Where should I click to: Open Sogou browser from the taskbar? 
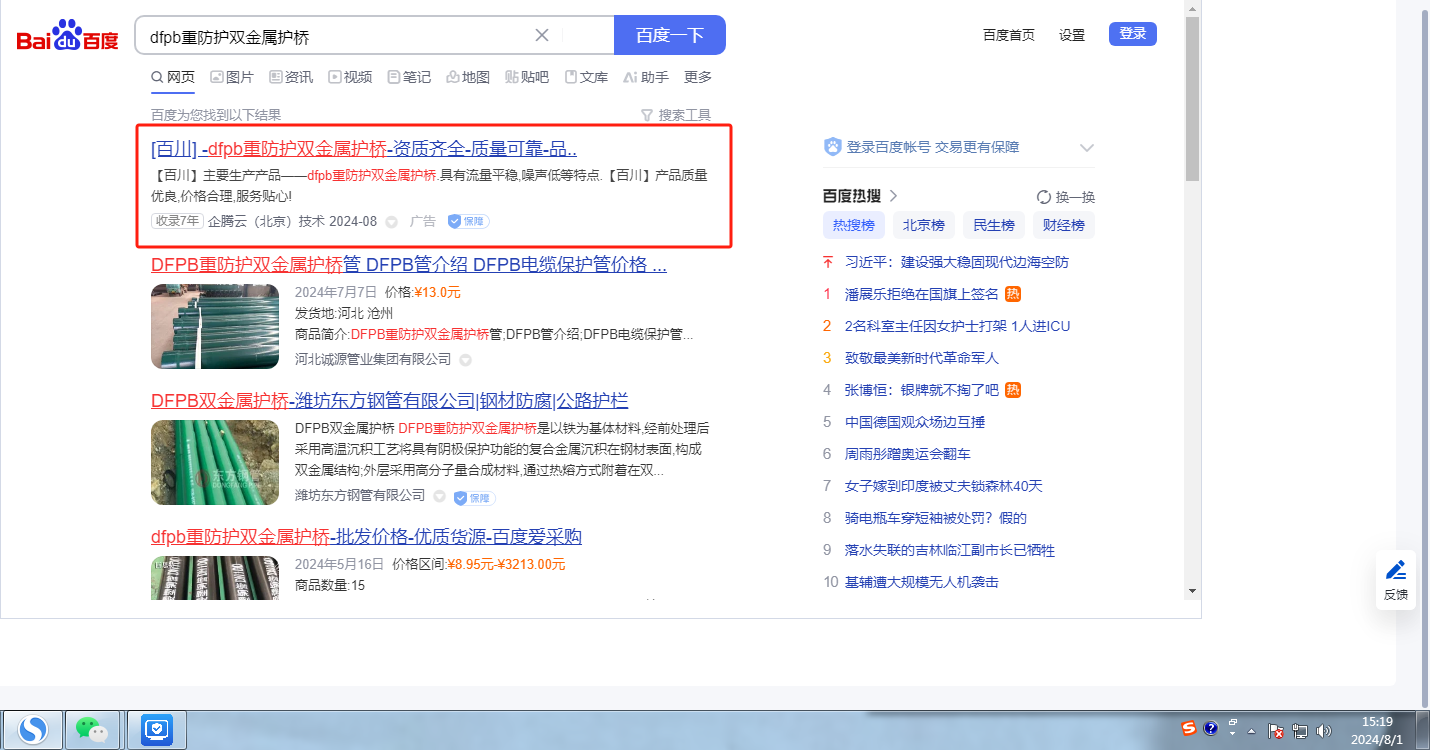click(x=33, y=730)
